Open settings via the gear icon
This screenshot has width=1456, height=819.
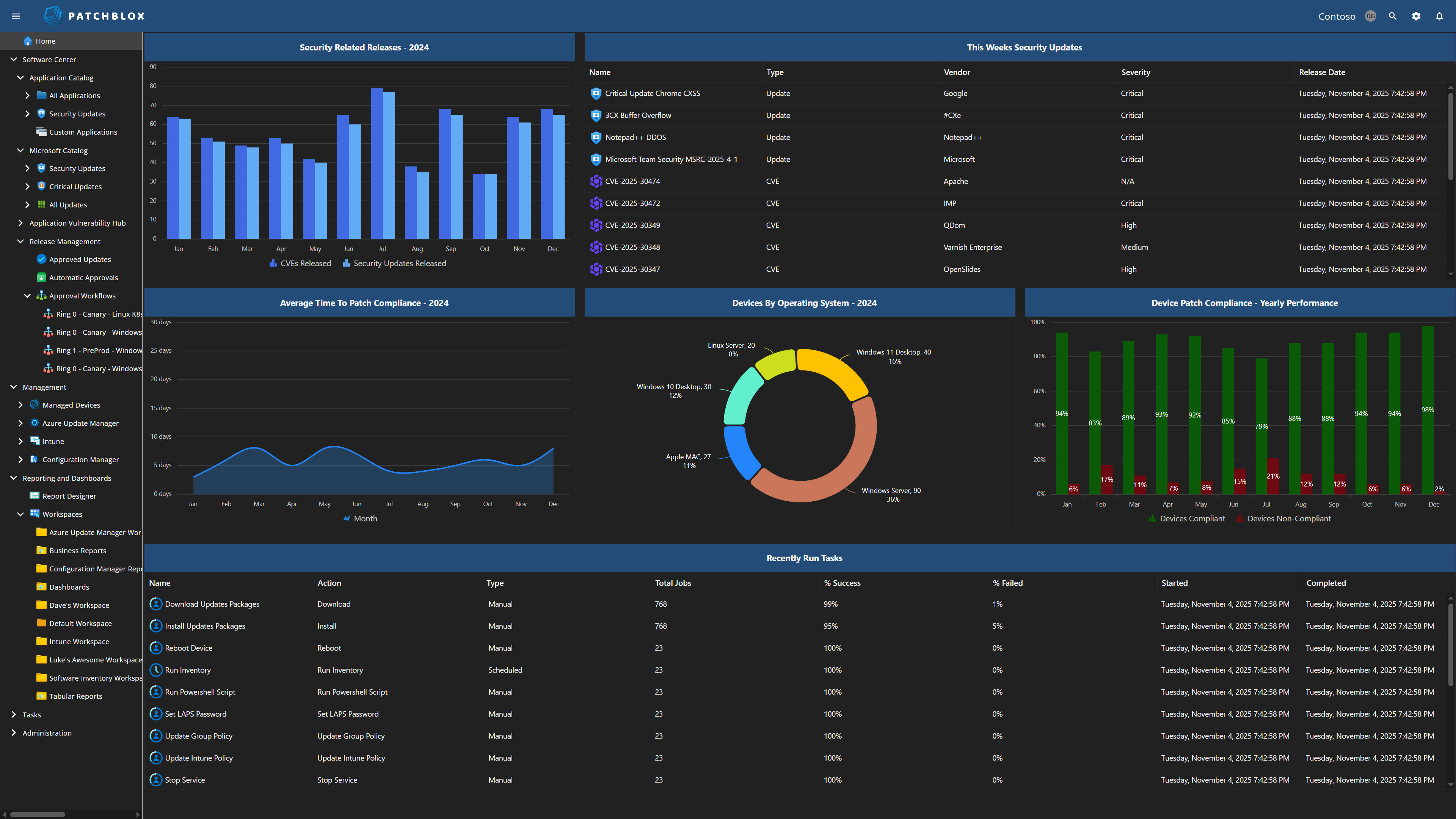(1416, 16)
